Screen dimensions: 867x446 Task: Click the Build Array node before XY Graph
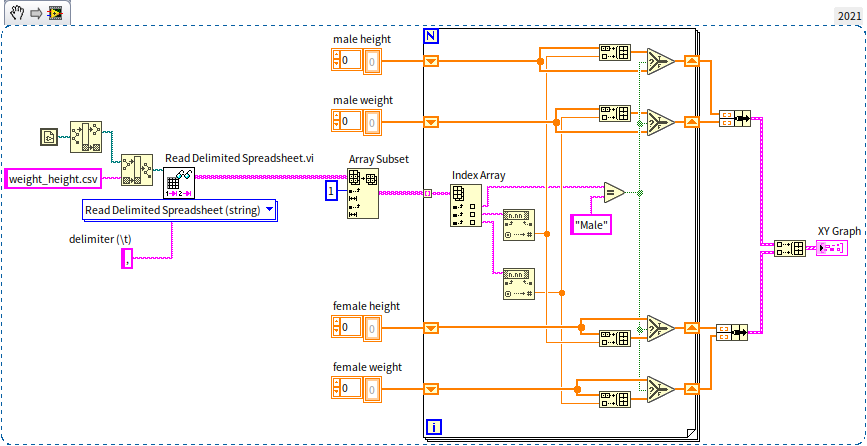click(x=788, y=247)
